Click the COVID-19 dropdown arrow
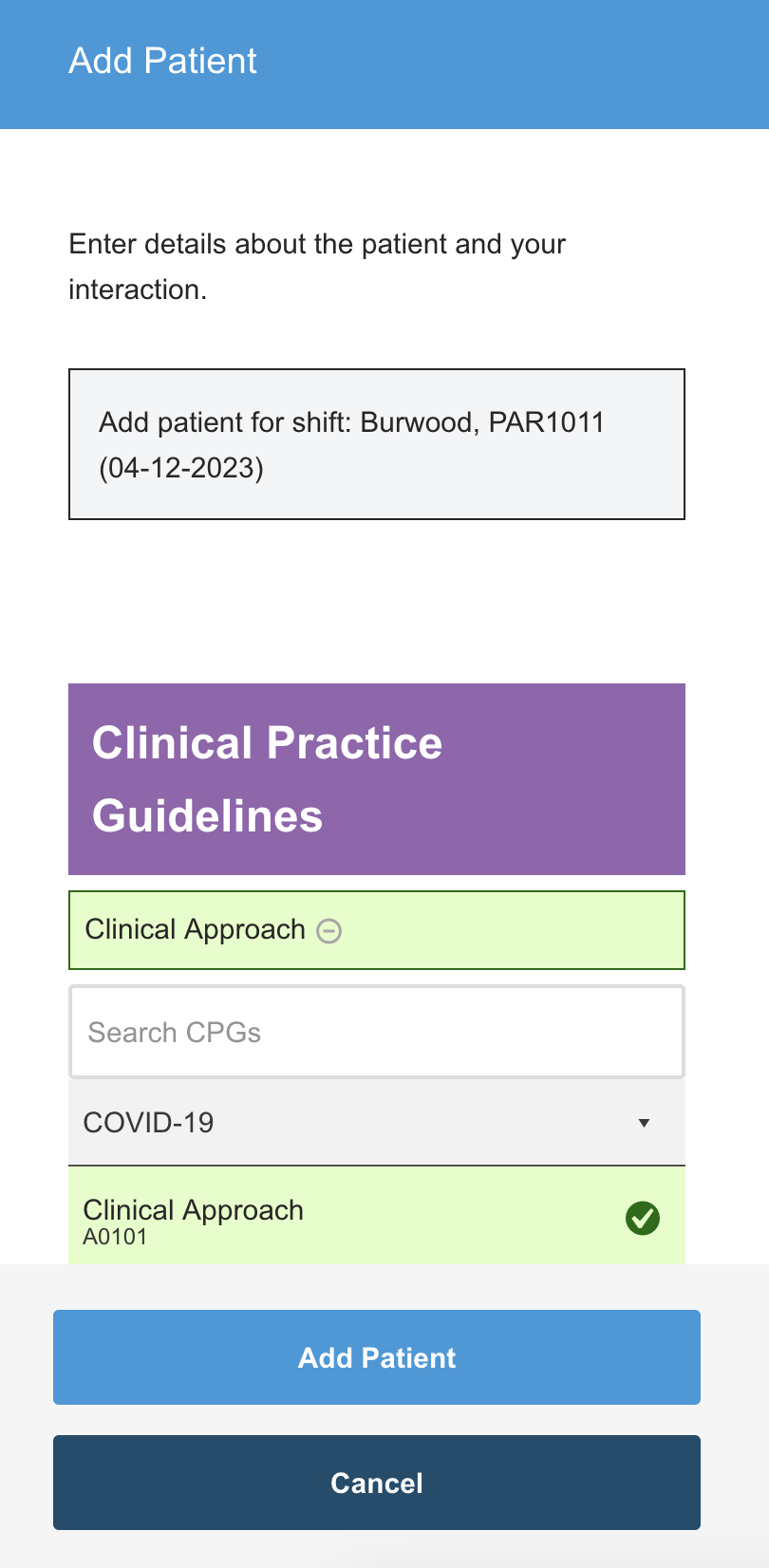 click(644, 1123)
